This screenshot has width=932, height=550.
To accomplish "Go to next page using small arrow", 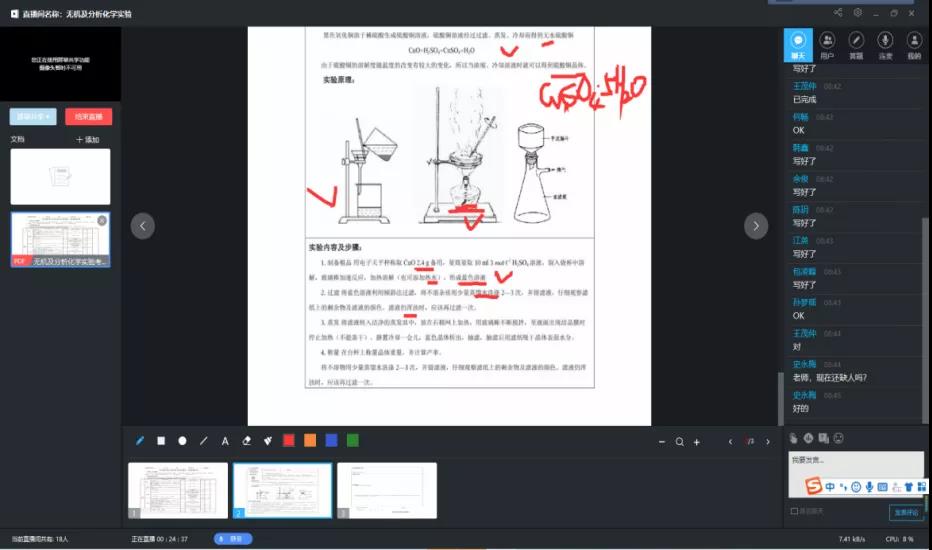I will click(768, 442).
